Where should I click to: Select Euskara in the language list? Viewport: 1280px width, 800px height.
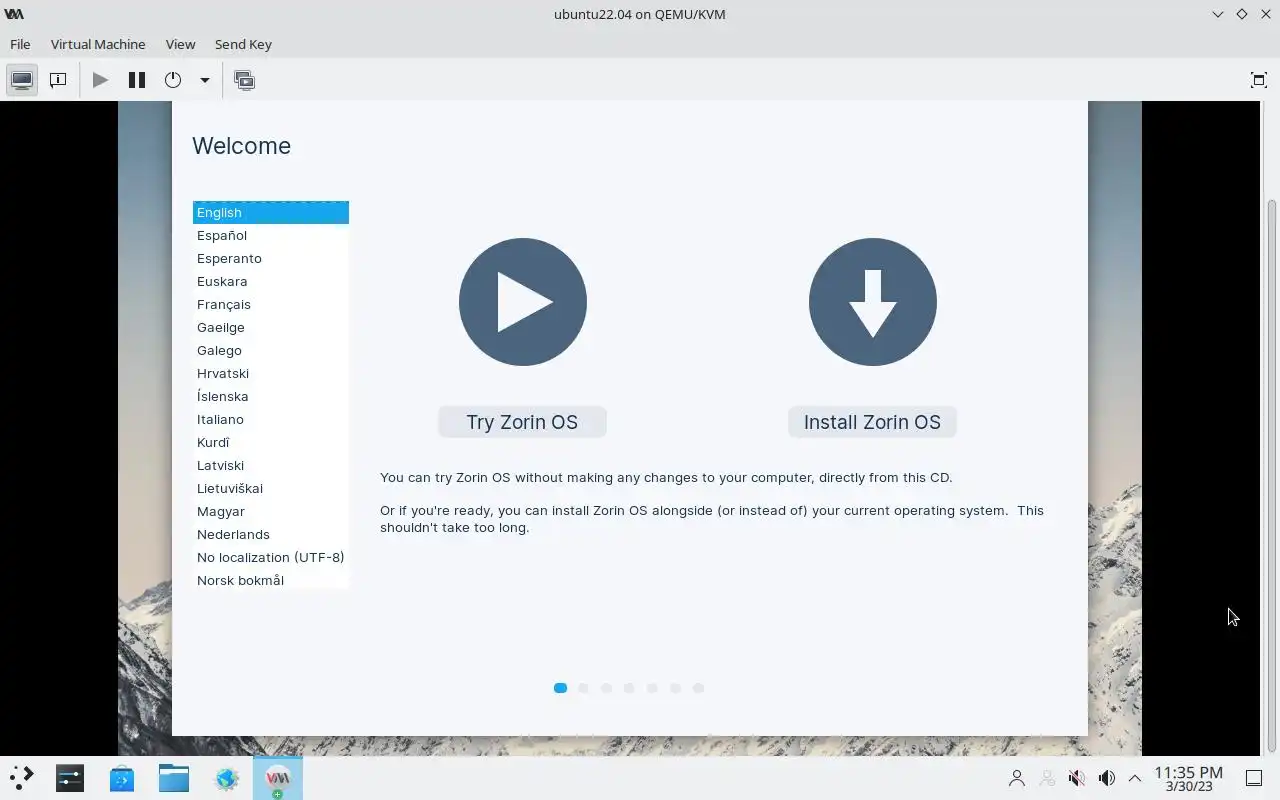271,281
